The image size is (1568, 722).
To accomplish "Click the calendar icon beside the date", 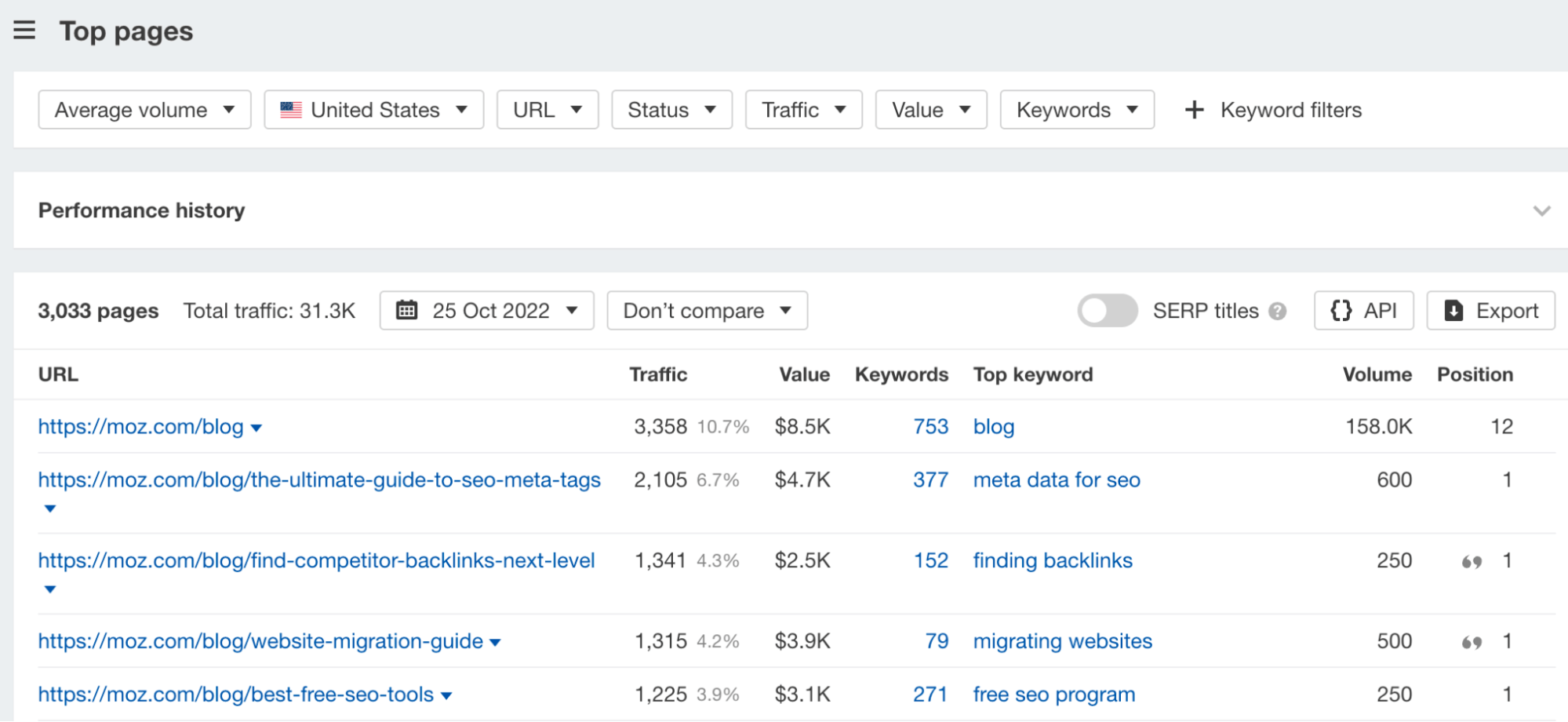I will tap(407, 311).
